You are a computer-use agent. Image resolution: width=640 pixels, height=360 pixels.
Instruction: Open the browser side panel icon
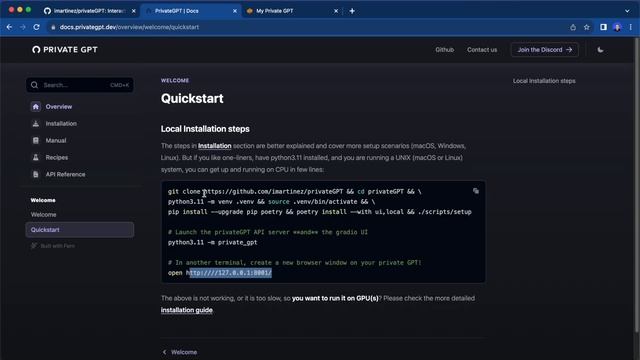click(603, 27)
